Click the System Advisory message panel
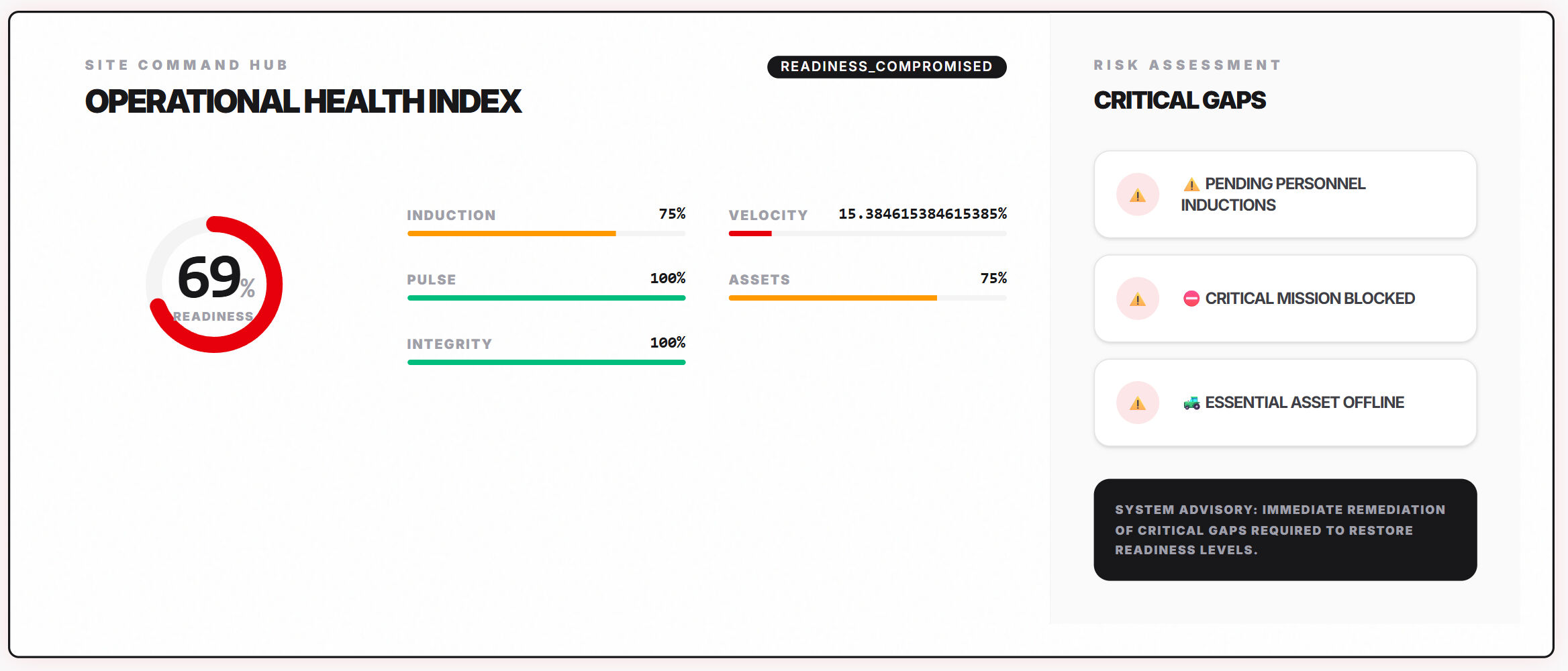This screenshot has height=671, width=1568. [1284, 529]
